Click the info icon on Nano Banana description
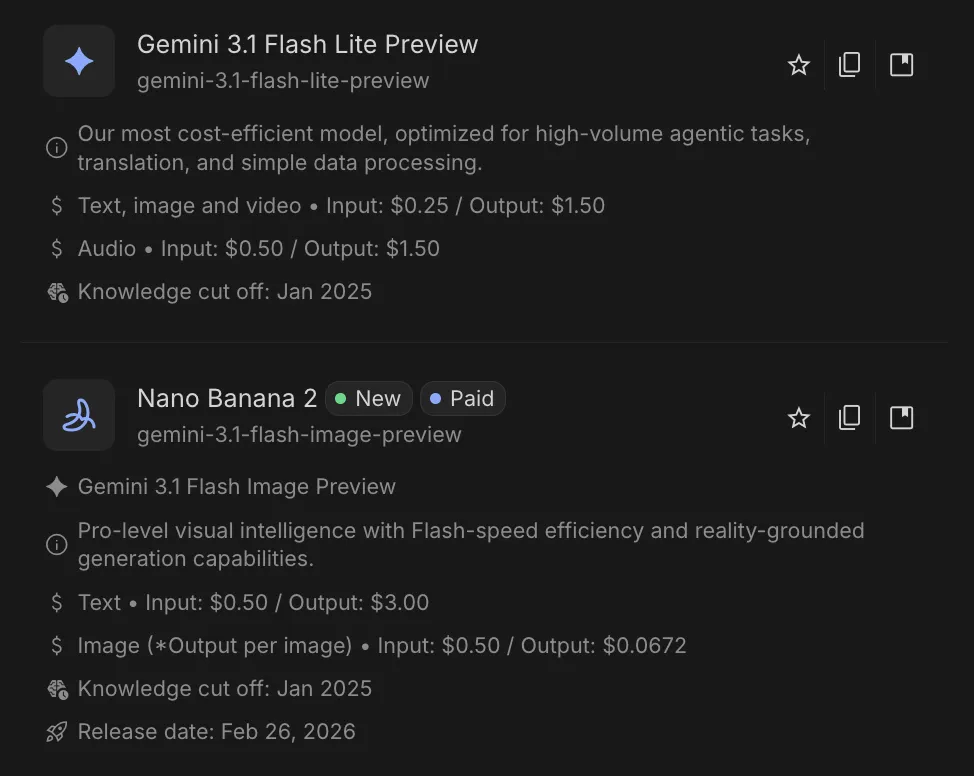Viewport: 974px width, 776px height. [57, 544]
